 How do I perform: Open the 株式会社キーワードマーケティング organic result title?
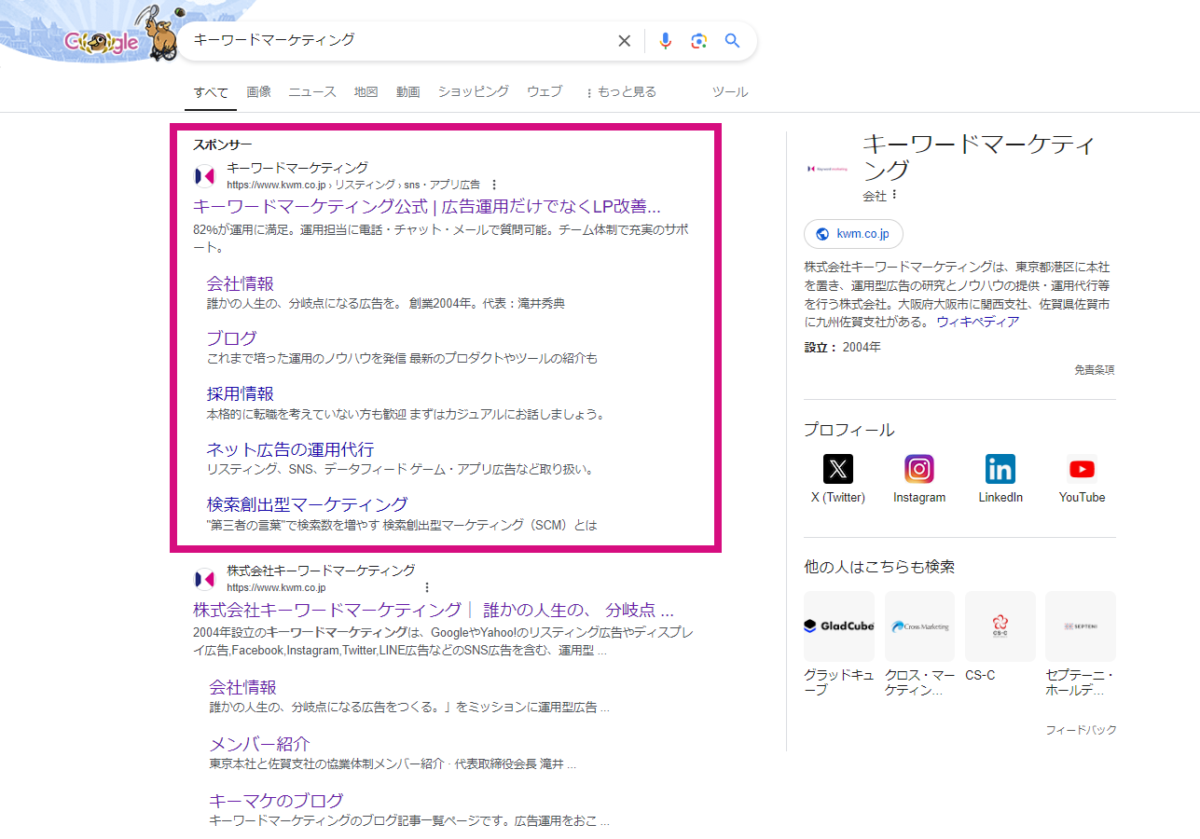coord(433,610)
